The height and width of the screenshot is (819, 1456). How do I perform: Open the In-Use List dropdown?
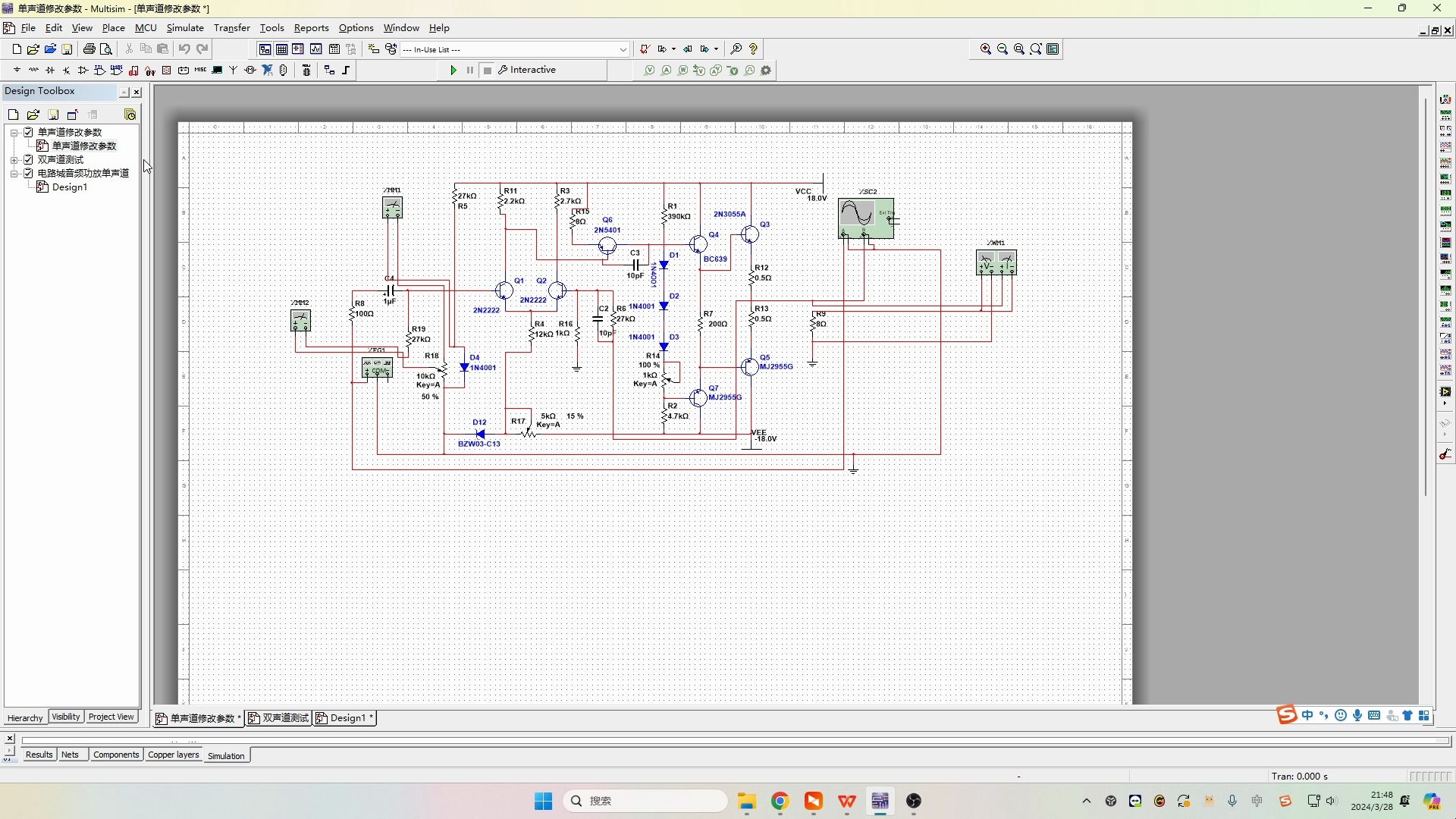[623, 49]
